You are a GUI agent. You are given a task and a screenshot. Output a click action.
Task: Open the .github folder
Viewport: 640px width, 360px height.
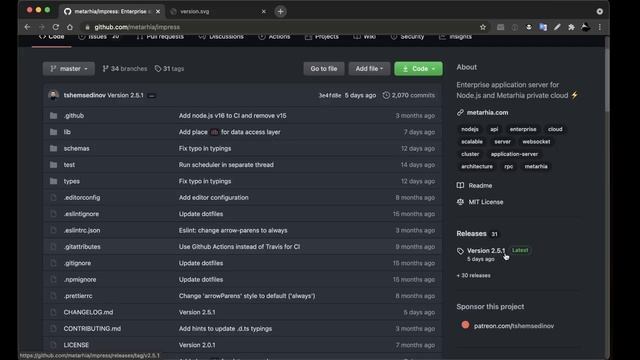click(74, 116)
